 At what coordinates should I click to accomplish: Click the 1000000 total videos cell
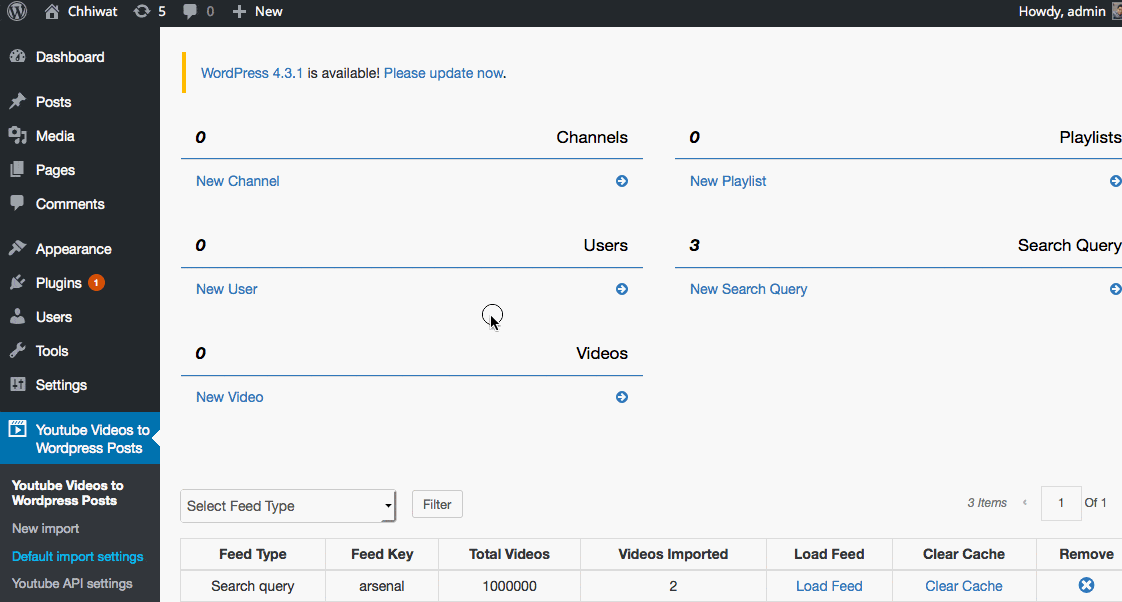(x=509, y=586)
